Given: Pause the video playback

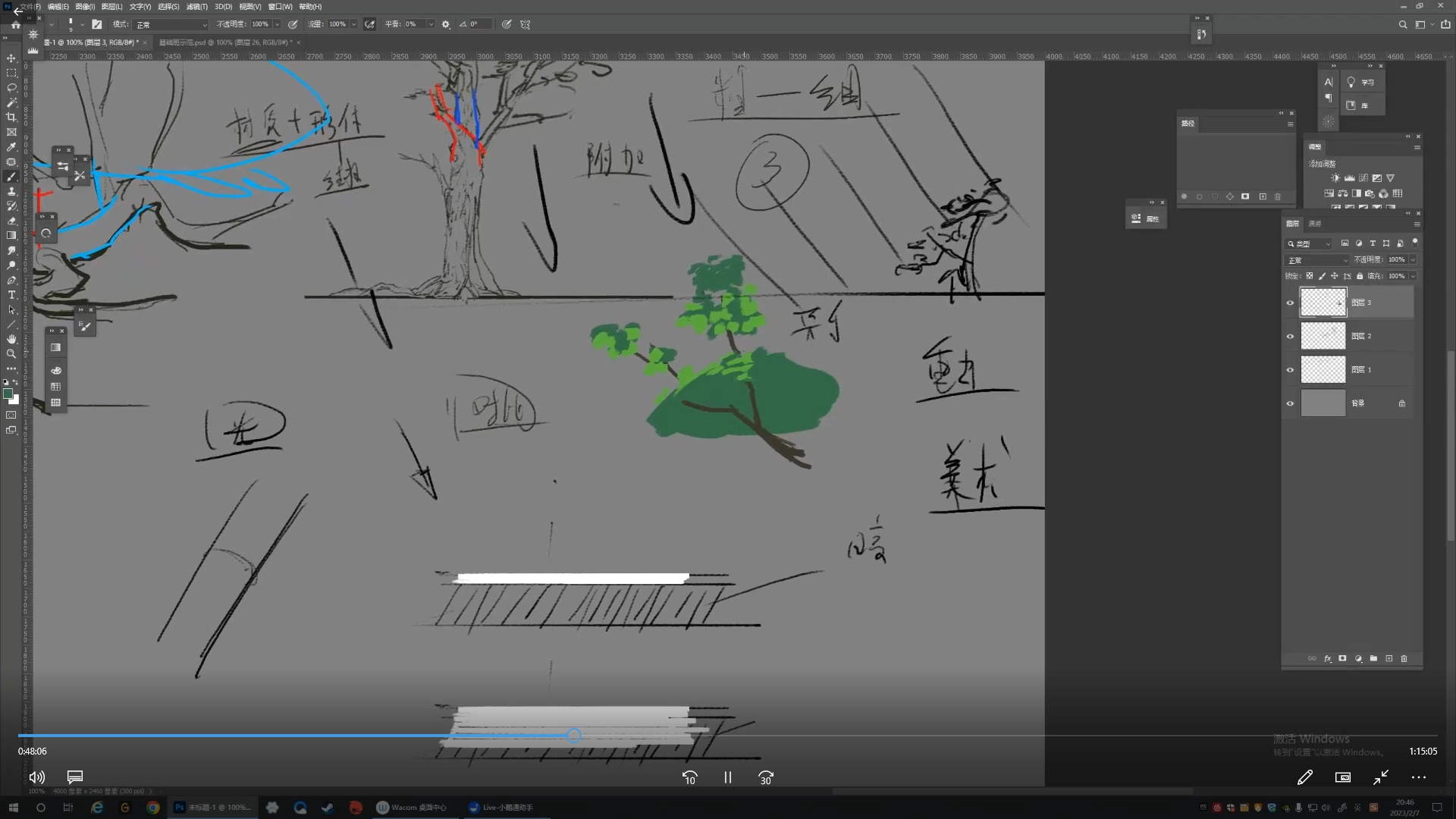Looking at the screenshot, I should click(728, 777).
